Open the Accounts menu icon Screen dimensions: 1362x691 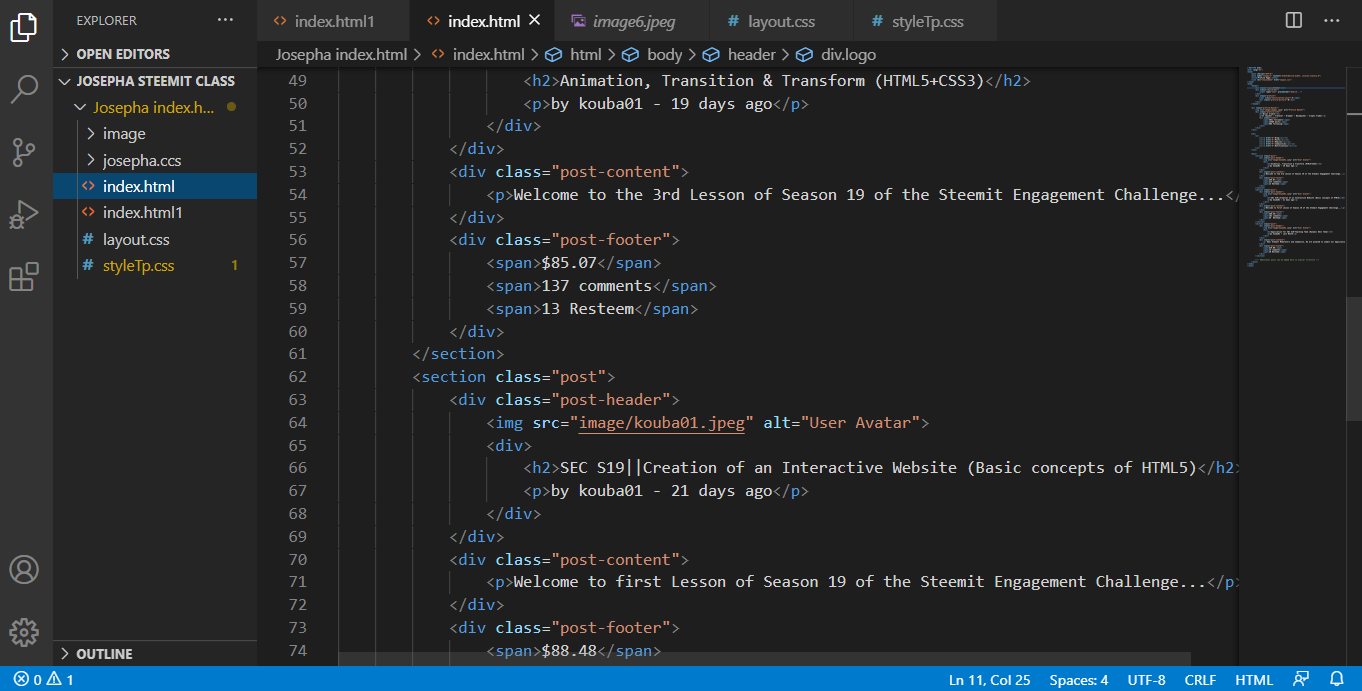pos(24,569)
